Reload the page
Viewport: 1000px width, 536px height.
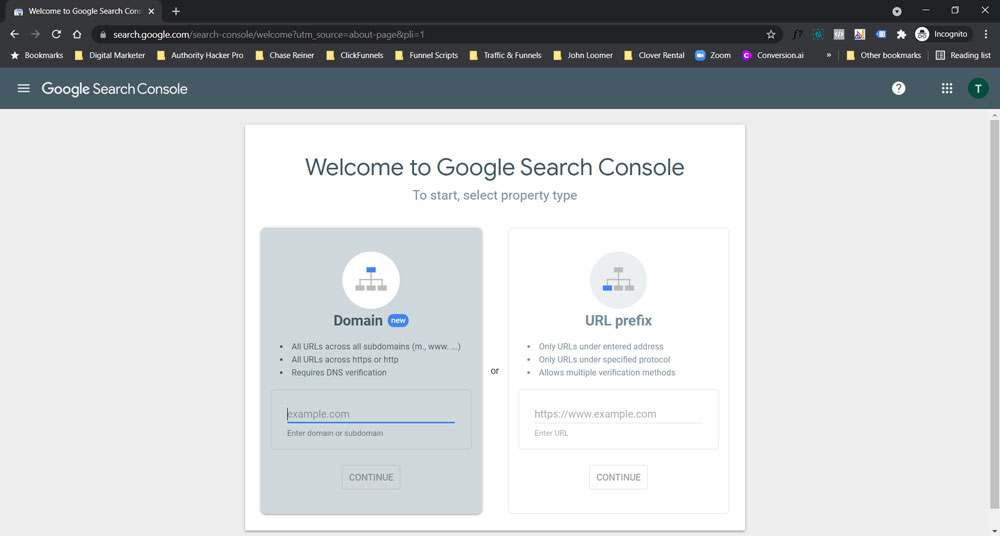(56, 34)
